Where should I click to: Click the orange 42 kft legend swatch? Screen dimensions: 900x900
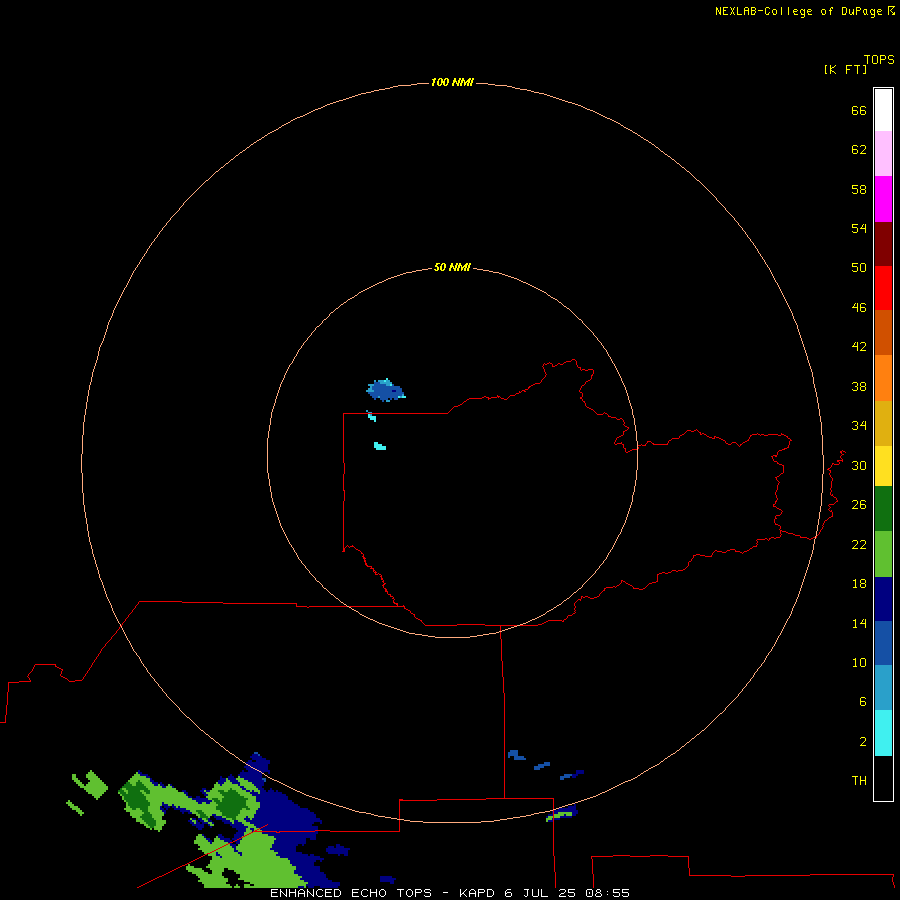coord(883,378)
